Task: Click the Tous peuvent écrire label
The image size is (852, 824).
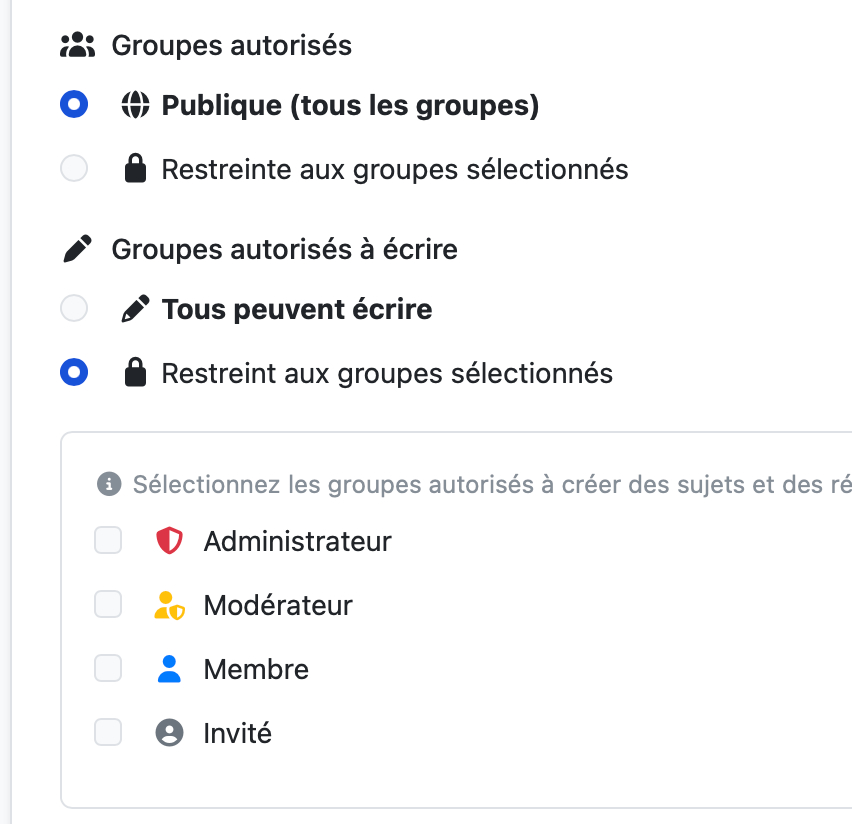Action: click(297, 309)
